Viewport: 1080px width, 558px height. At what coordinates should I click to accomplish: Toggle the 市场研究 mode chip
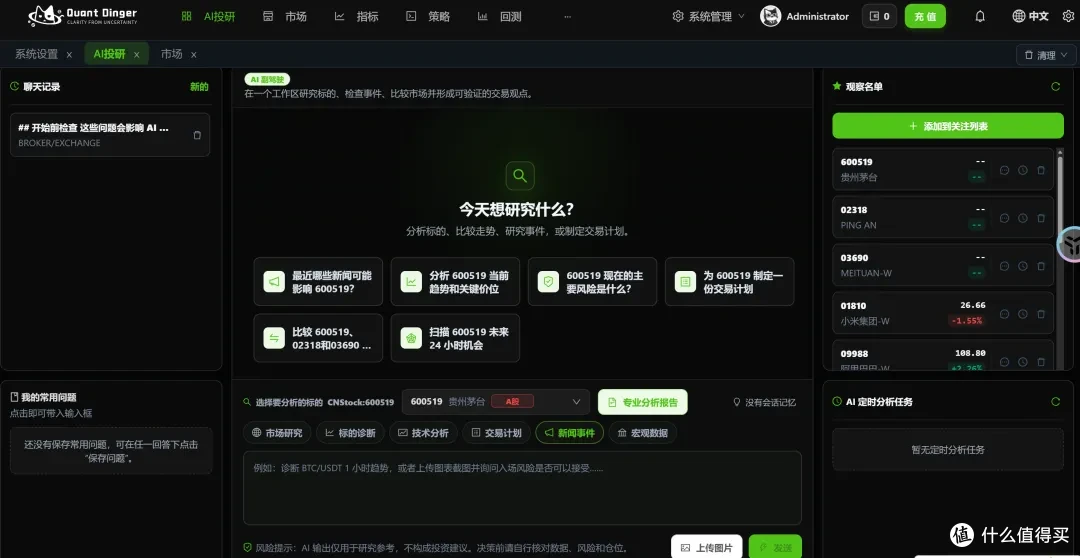[x=277, y=433]
